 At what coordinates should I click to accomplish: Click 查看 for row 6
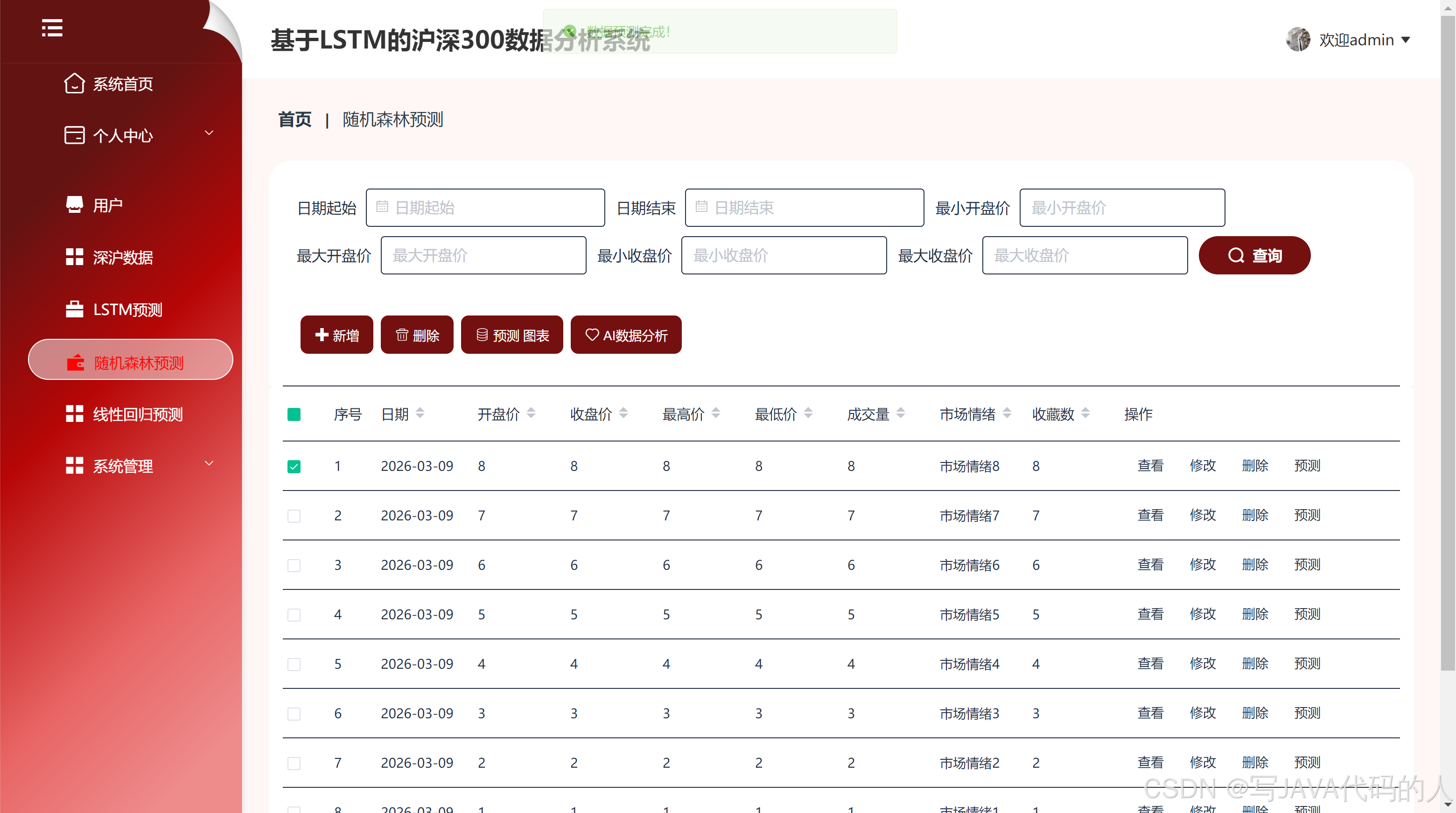(x=1150, y=713)
